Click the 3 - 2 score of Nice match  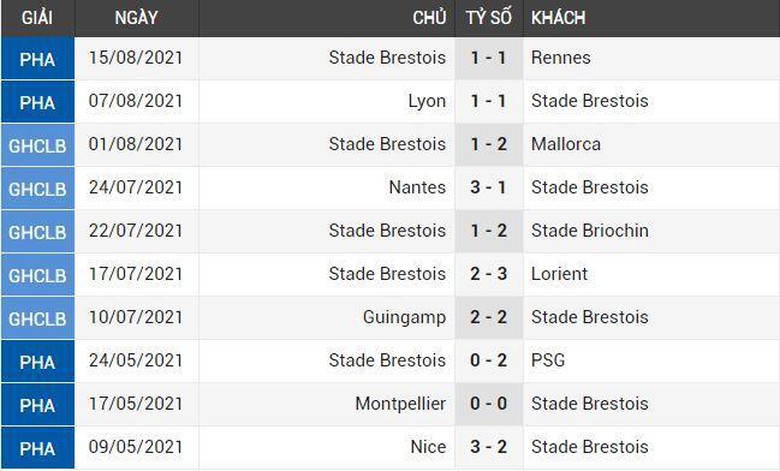(489, 446)
